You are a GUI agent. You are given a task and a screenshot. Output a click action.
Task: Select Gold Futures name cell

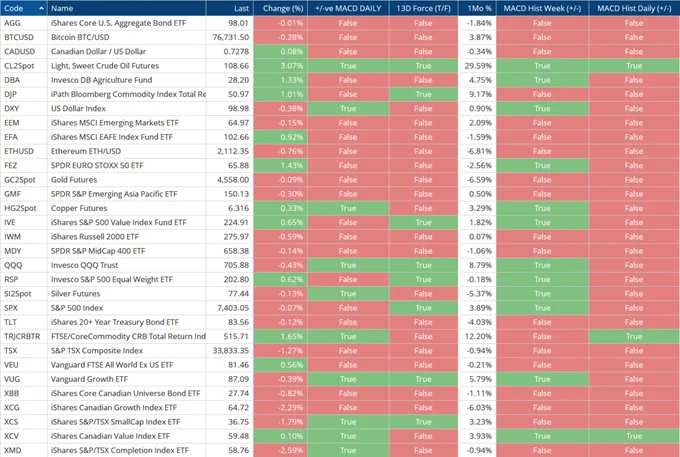tap(127, 180)
